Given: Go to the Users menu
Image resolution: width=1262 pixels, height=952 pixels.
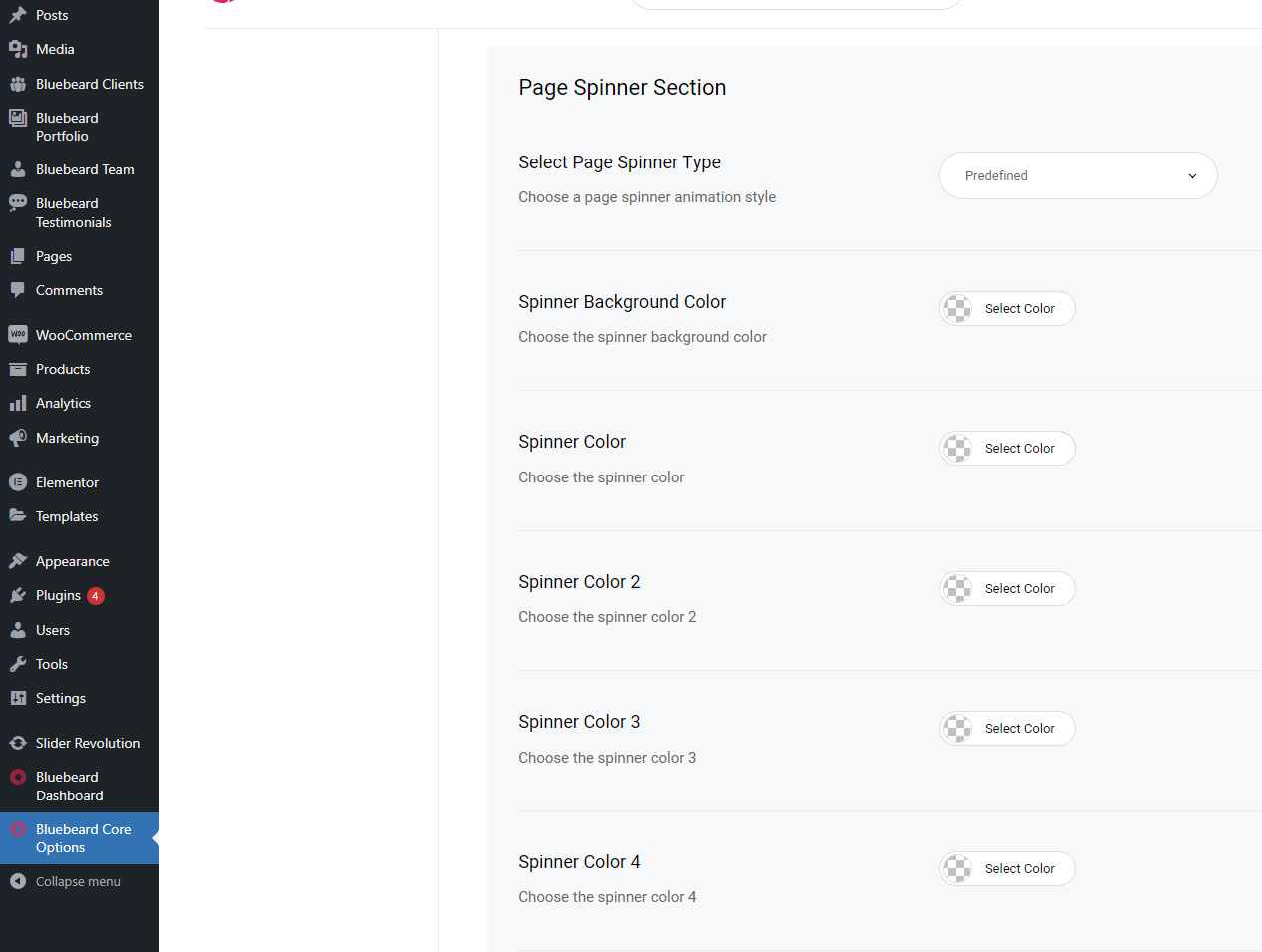Looking at the screenshot, I should click(x=80, y=630).
